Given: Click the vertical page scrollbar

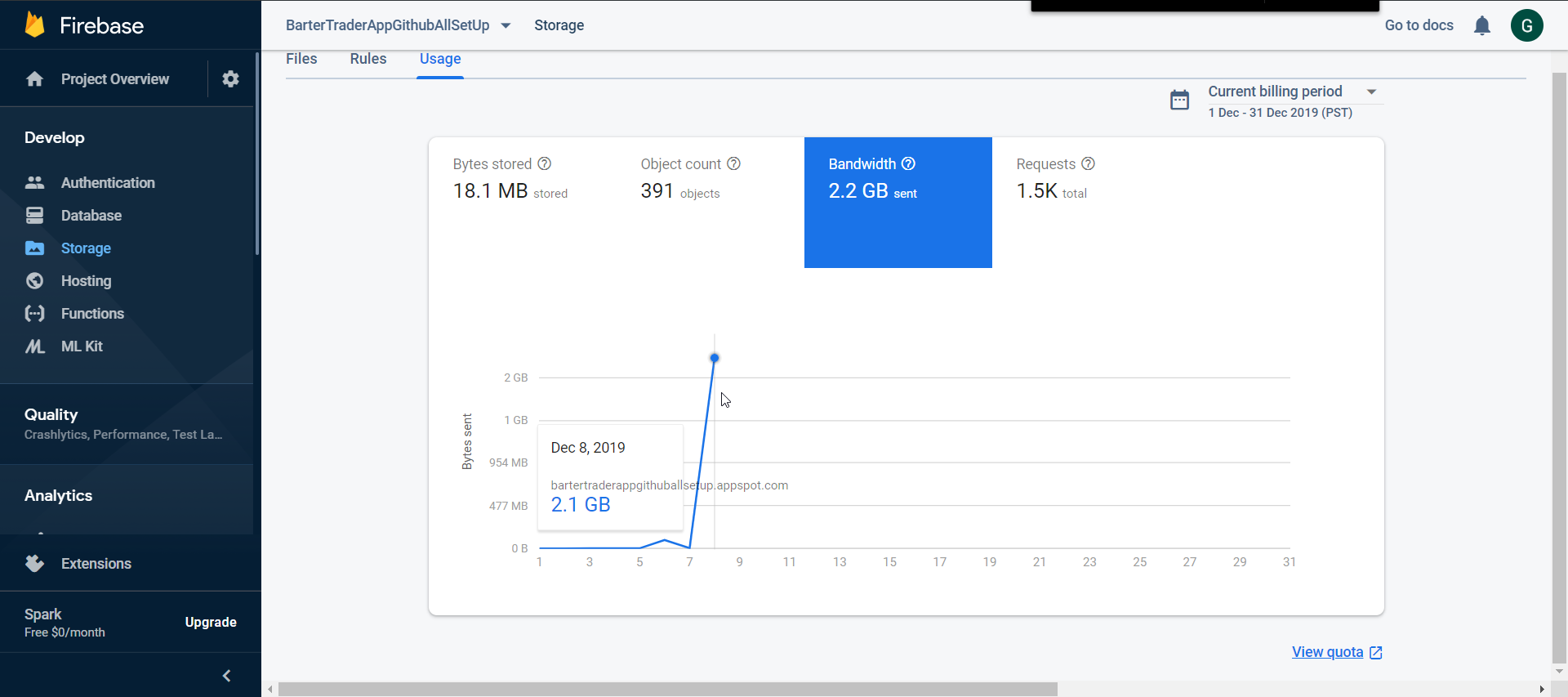Looking at the screenshot, I should click(x=1559, y=368).
